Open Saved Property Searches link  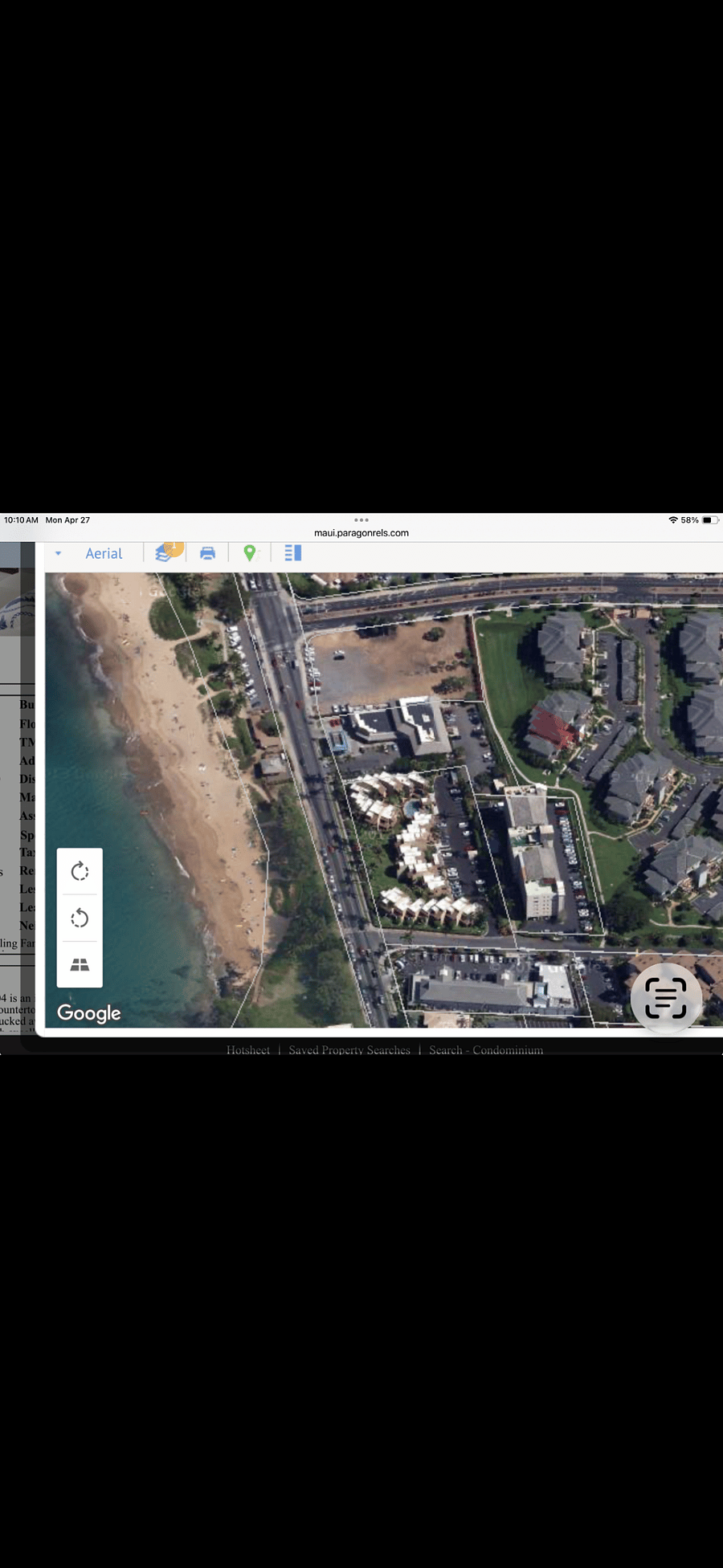pos(349,1049)
